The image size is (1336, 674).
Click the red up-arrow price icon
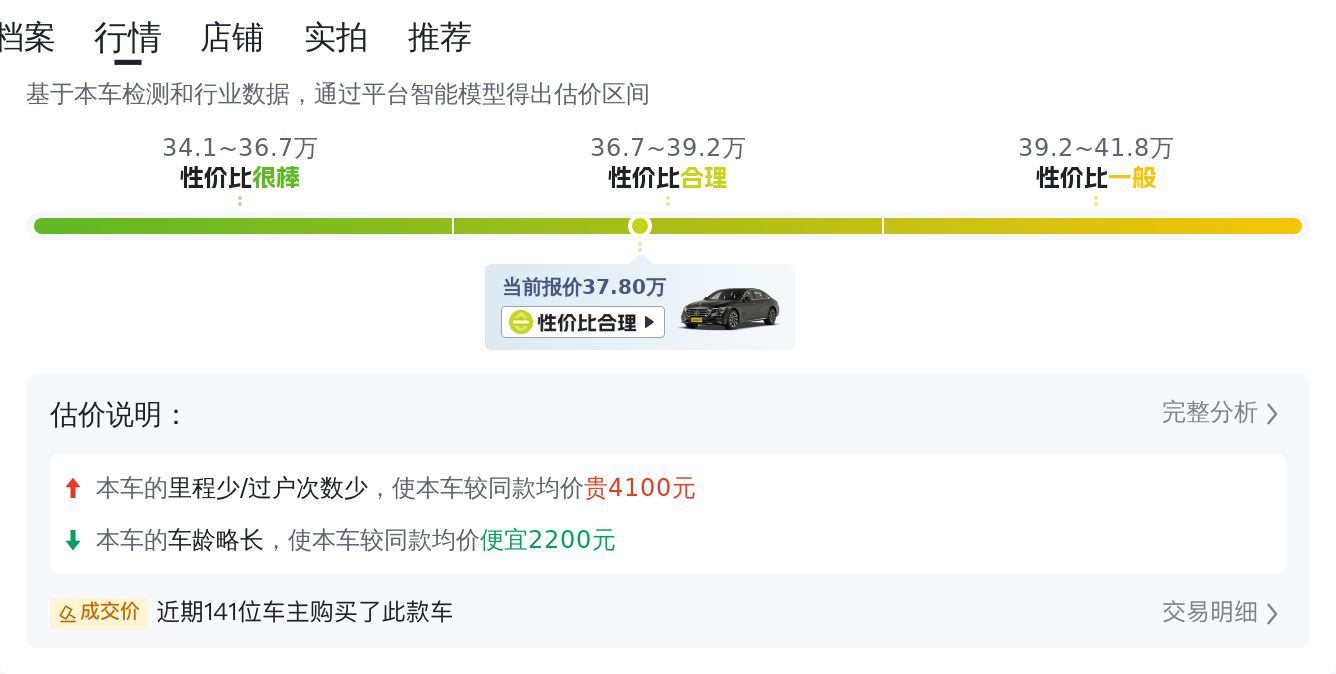coord(72,488)
